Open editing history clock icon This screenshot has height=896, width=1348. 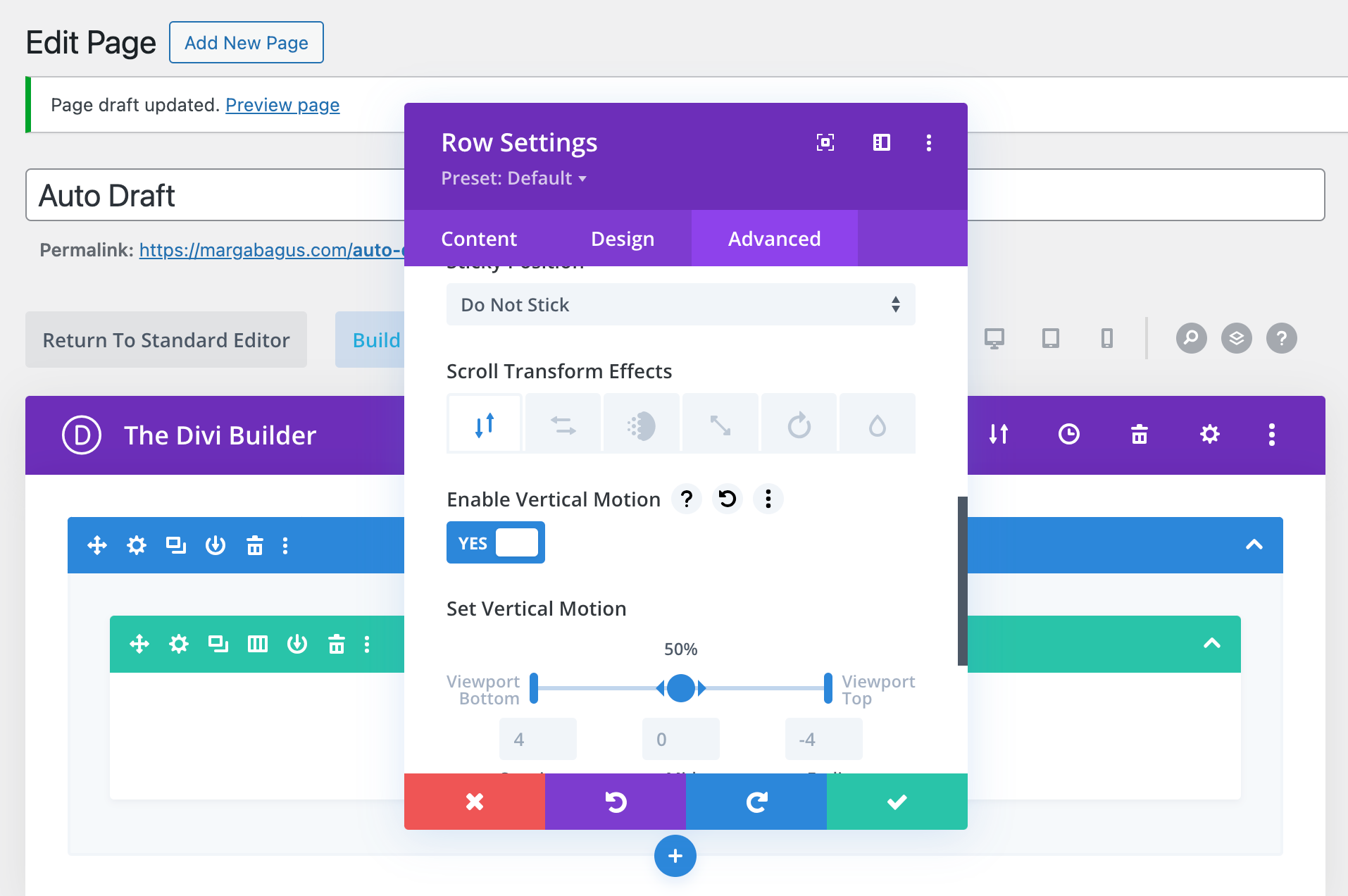(x=1069, y=435)
